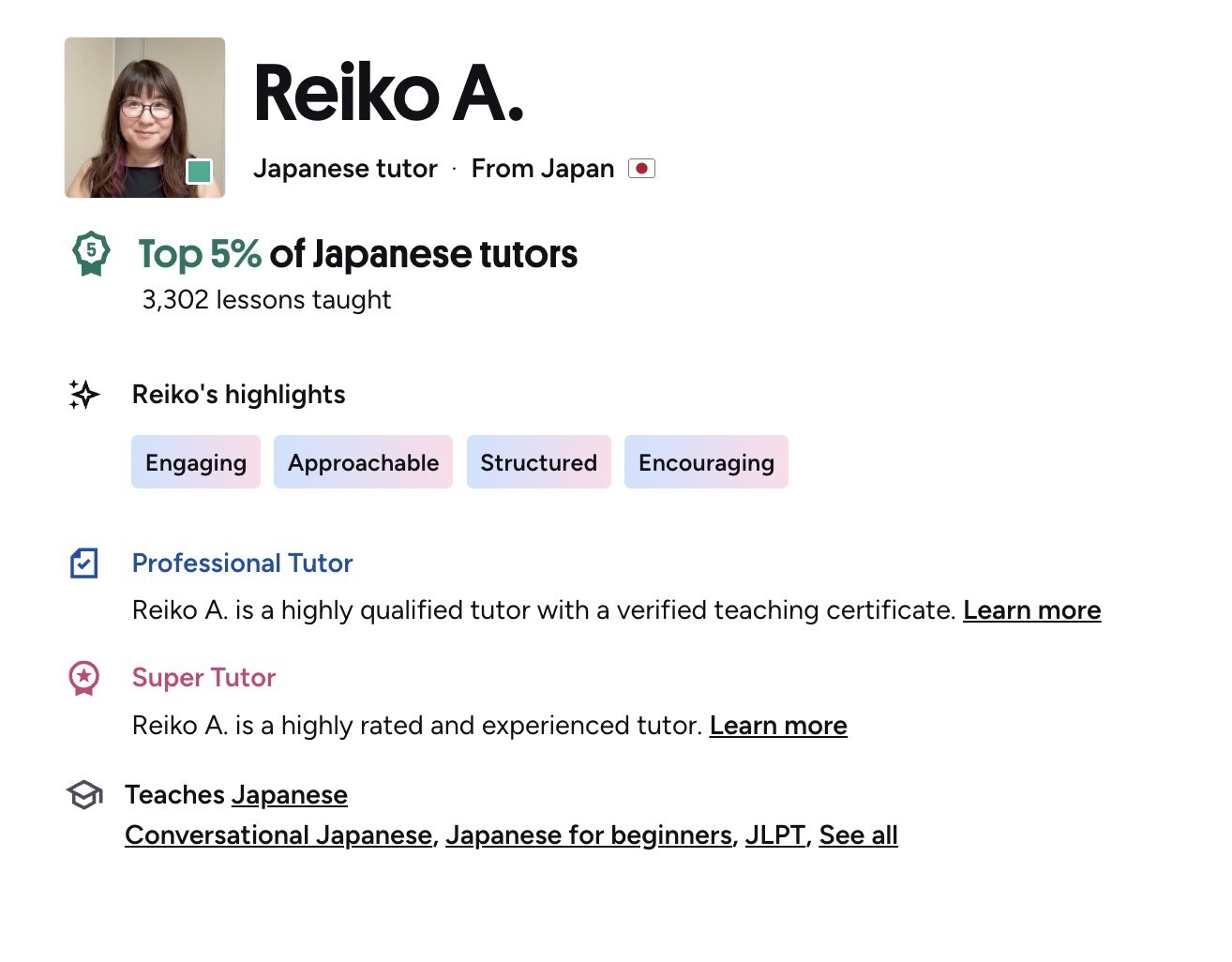The height and width of the screenshot is (962, 1232).
Task: Click the Top 5% badge ribbon icon
Action: click(91, 253)
